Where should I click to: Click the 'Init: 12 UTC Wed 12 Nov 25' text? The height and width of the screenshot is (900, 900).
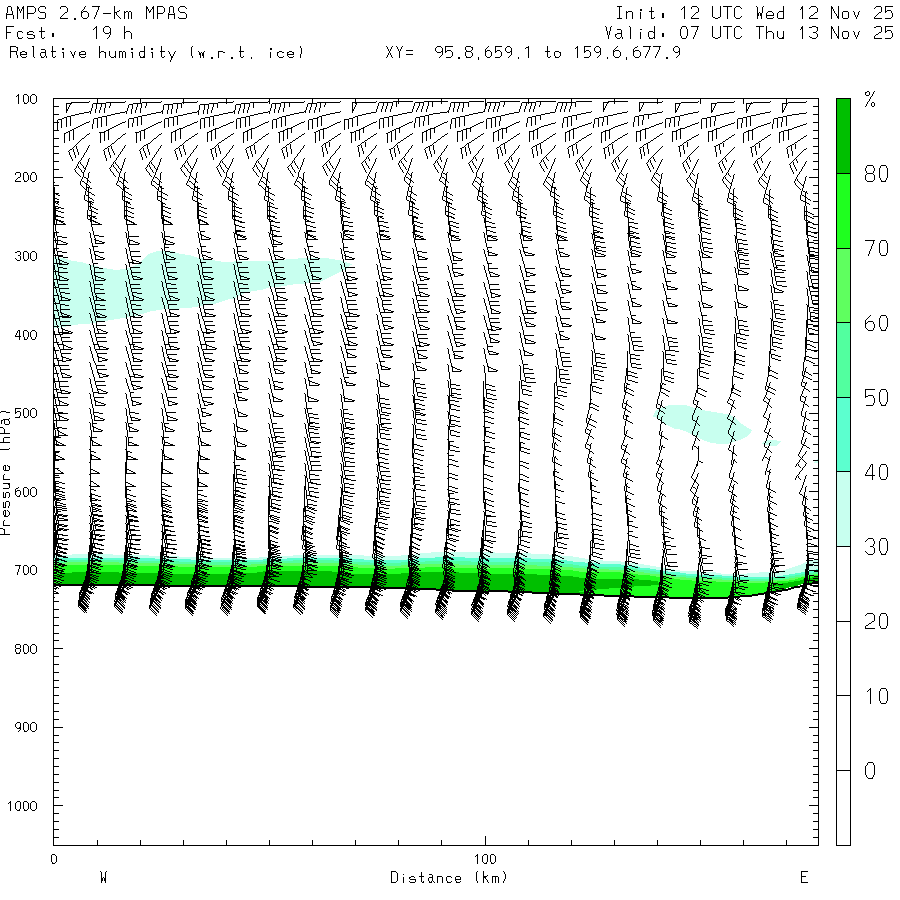[x=754, y=13]
